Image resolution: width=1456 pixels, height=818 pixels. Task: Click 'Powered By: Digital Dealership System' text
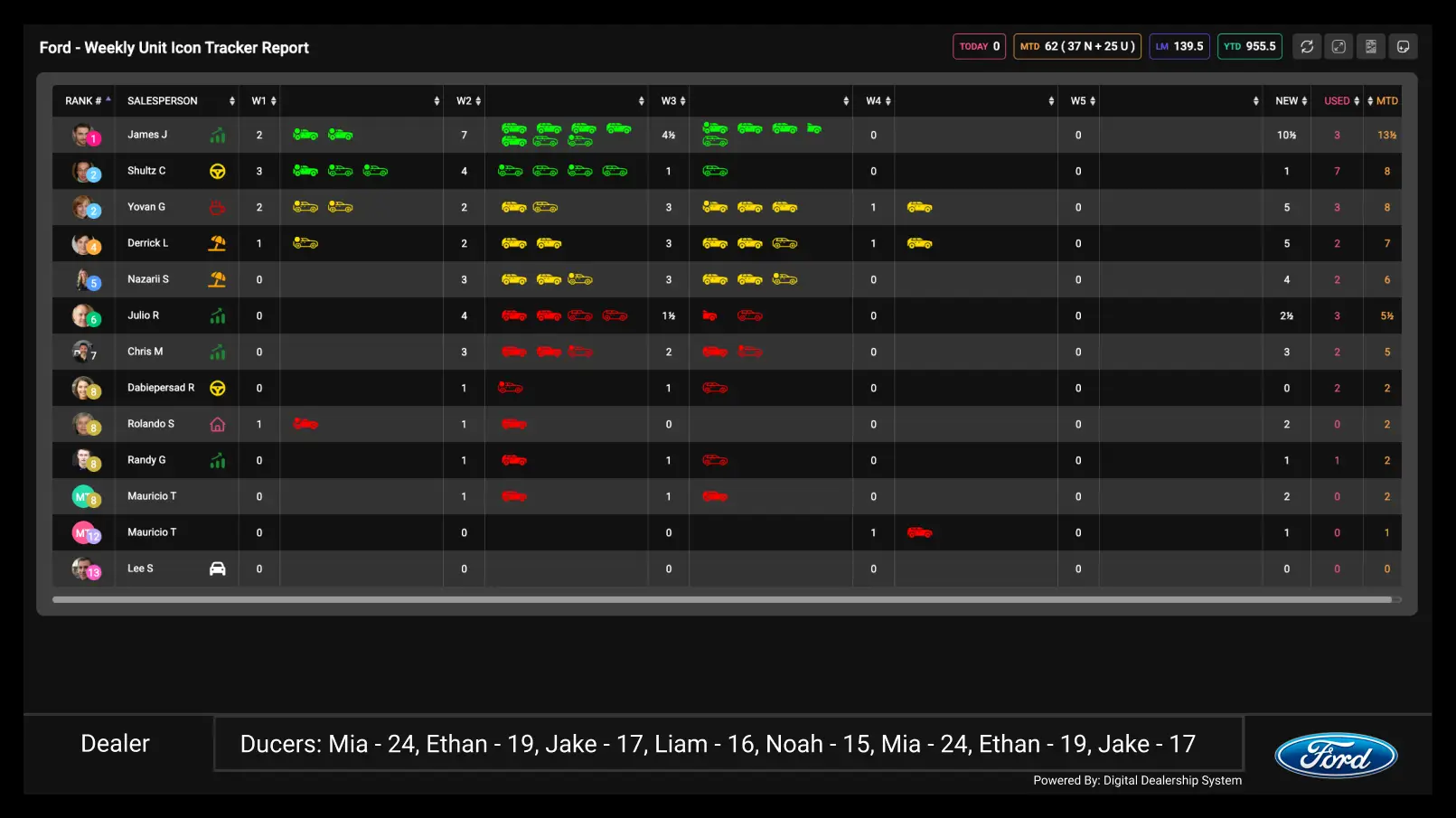pyautogui.click(x=1137, y=780)
